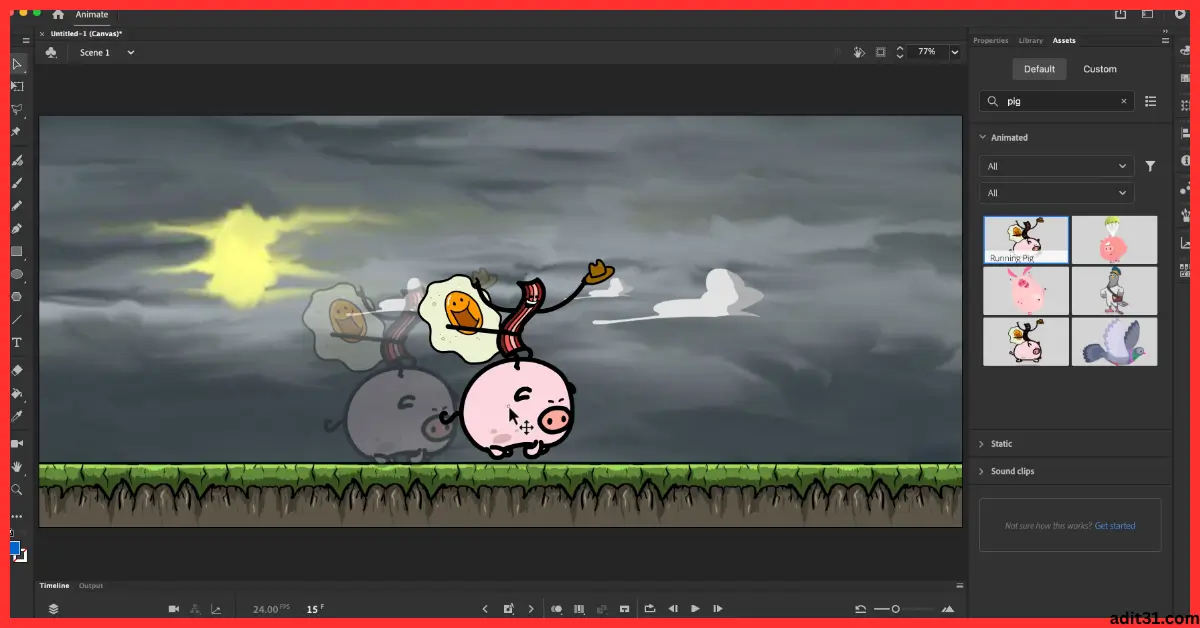Select the Untitled-1 (Canvas) document tab
Viewport: 1200px width, 628px height.
pos(86,33)
